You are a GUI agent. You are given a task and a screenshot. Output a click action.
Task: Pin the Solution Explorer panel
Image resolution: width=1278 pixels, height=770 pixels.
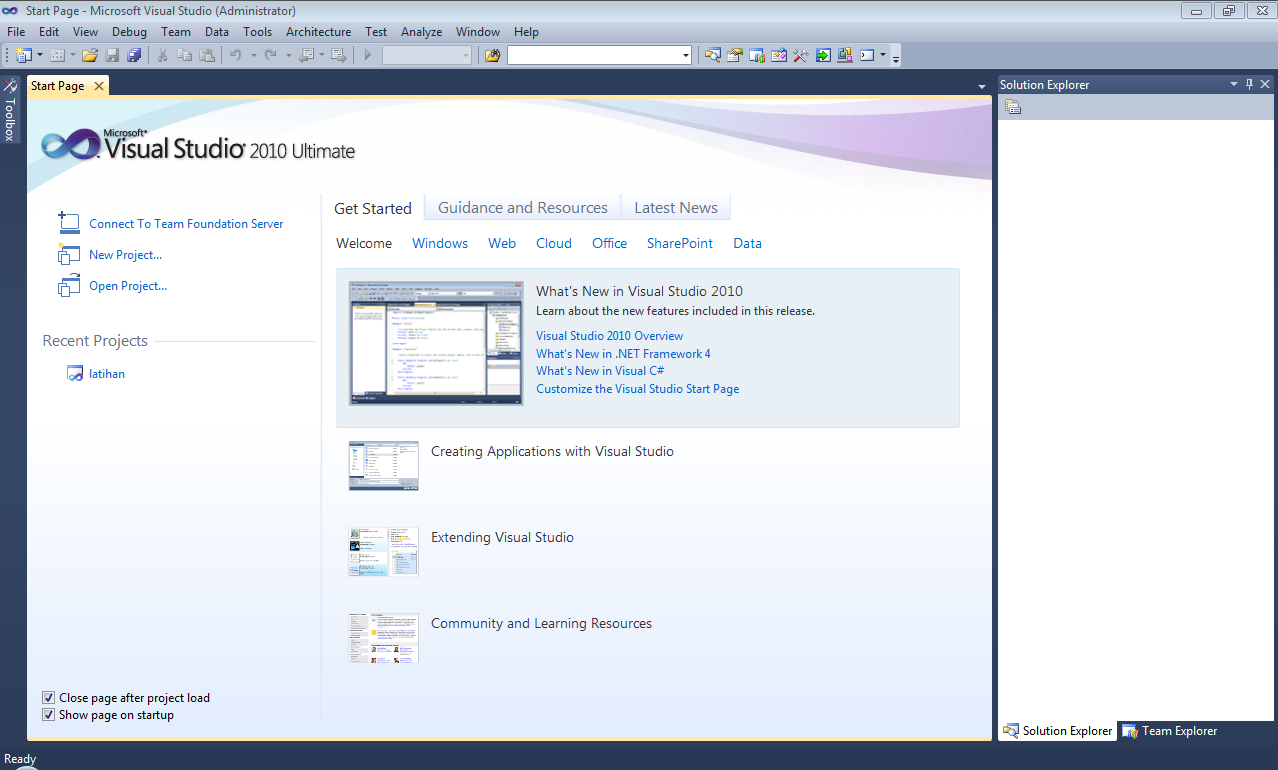(x=1249, y=84)
